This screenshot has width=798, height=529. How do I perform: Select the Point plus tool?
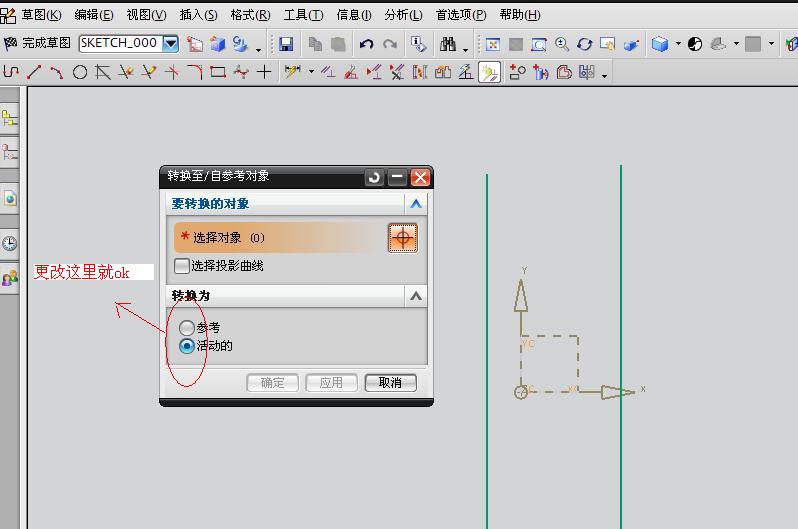pos(264,72)
